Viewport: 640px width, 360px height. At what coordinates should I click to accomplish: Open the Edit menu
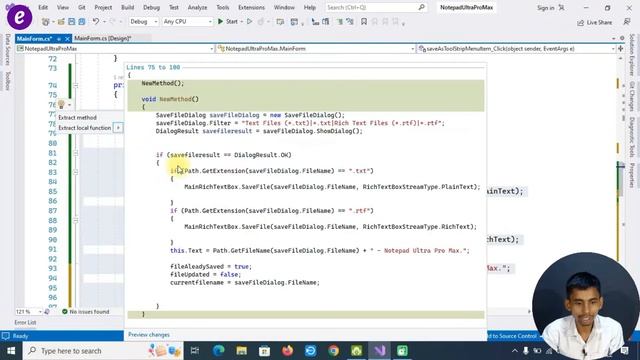pos(43,7)
